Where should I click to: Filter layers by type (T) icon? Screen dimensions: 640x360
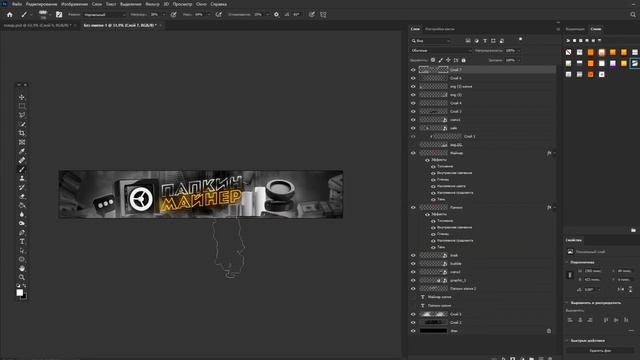point(485,41)
